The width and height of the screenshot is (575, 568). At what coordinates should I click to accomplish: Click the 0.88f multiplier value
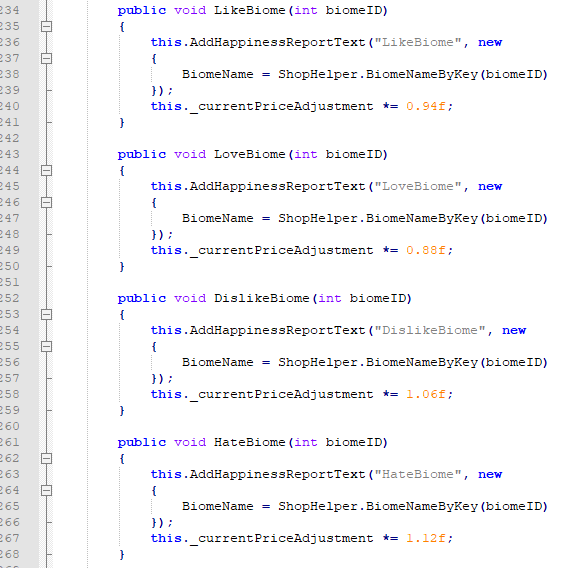(x=426, y=250)
